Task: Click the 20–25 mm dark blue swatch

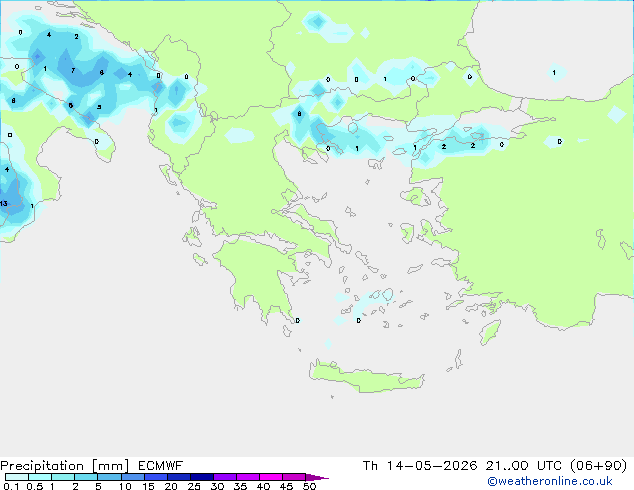Action: click(179, 477)
